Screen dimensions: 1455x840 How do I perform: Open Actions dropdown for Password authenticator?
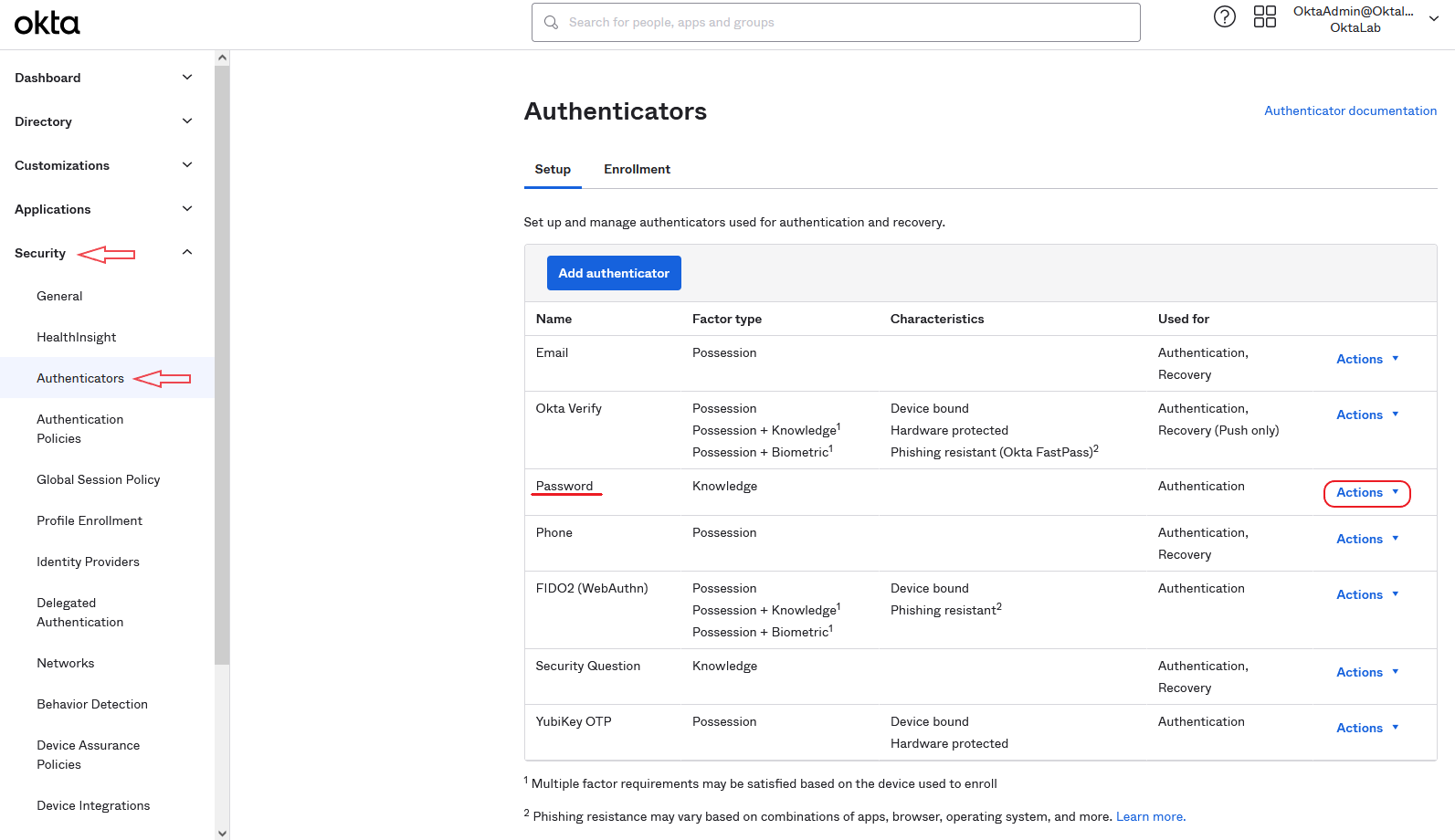pos(1366,493)
